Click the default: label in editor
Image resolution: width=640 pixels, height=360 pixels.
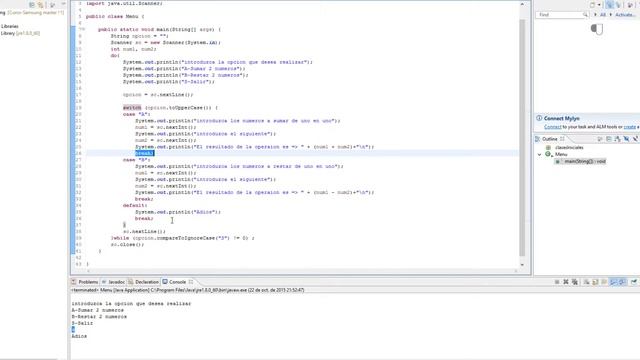coord(135,205)
